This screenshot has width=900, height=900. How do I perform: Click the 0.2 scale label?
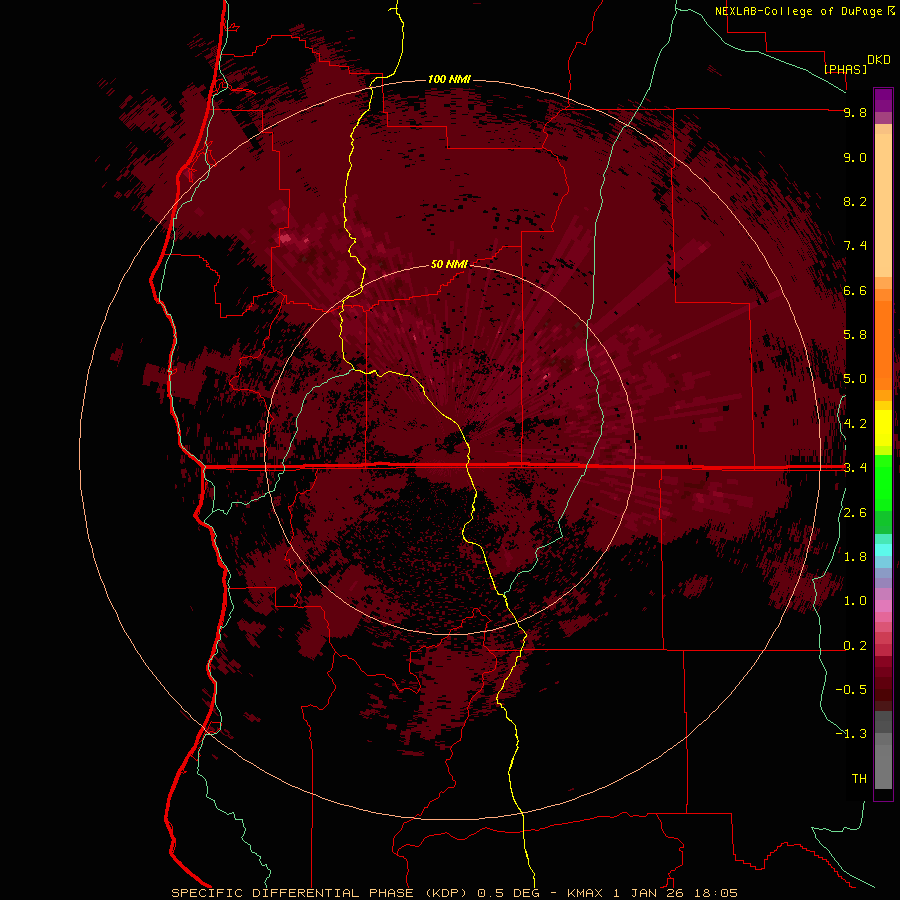coord(855,646)
